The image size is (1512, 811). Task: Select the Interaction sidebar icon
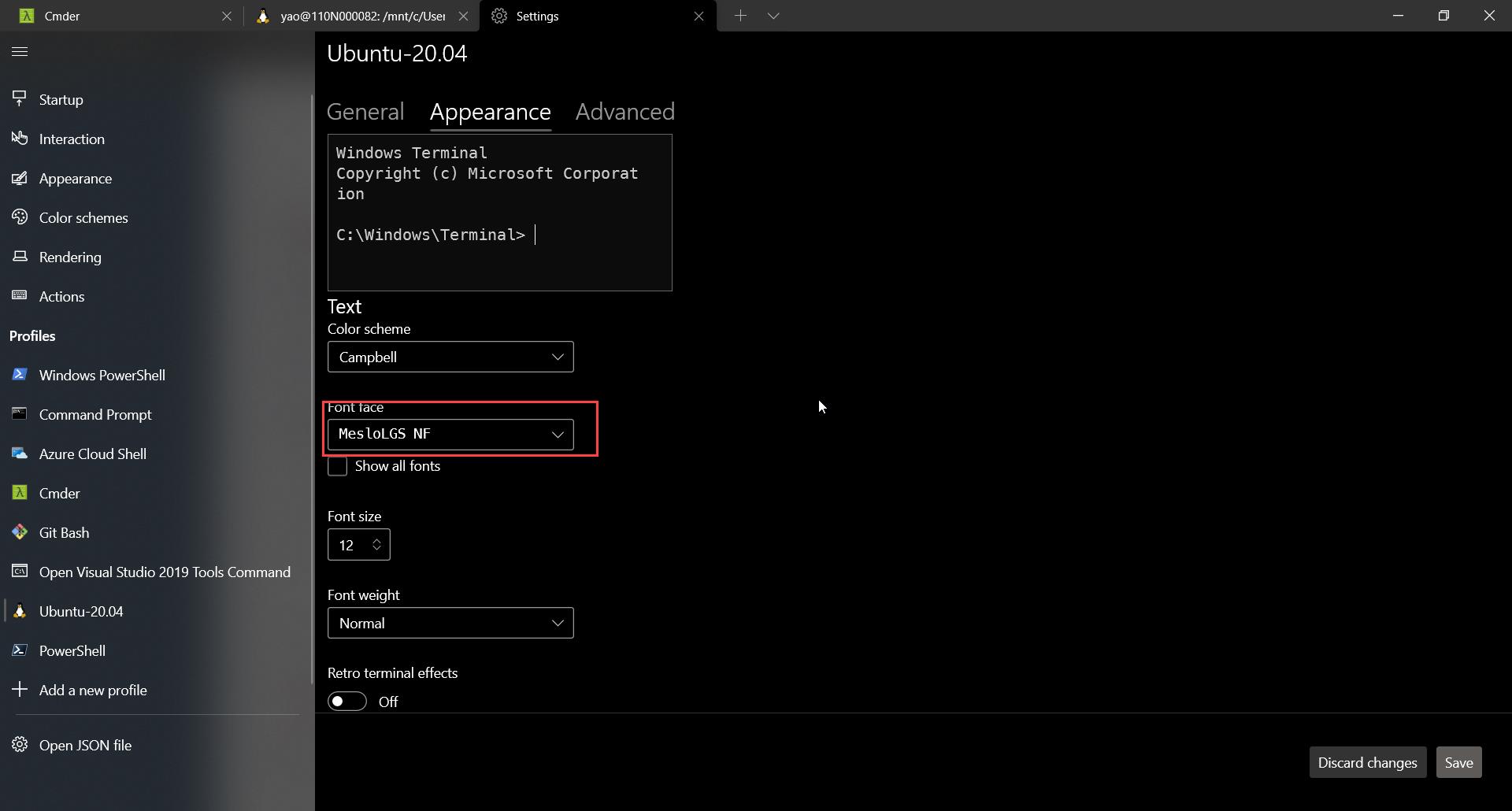click(20, 138)
